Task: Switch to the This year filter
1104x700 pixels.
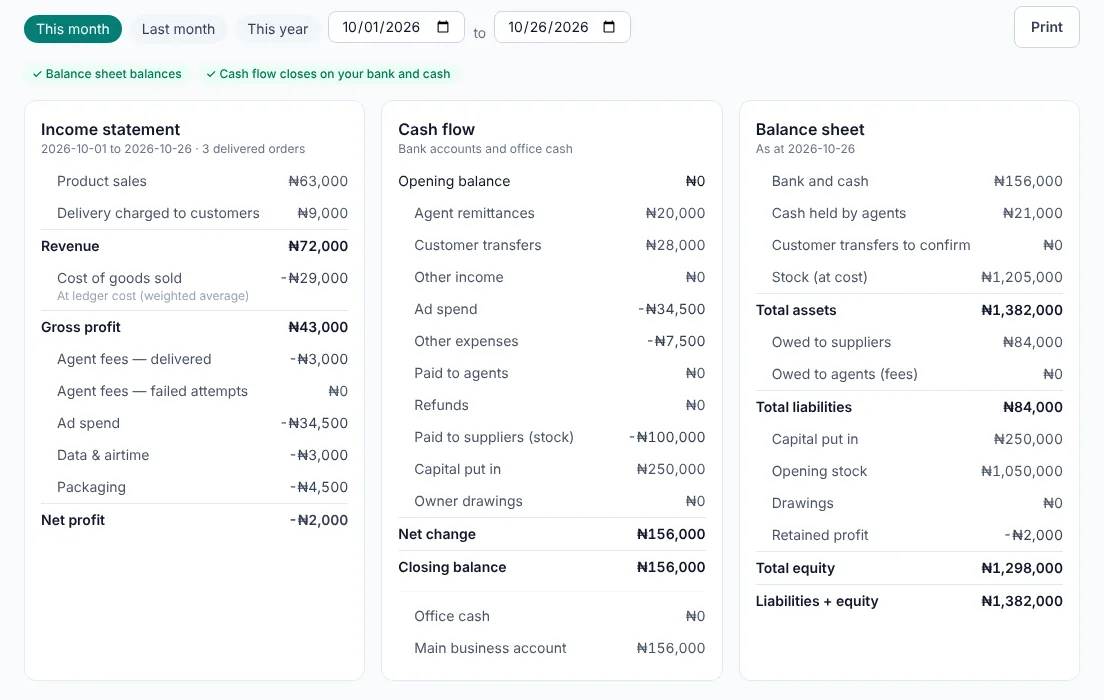Action: (277, 29)
